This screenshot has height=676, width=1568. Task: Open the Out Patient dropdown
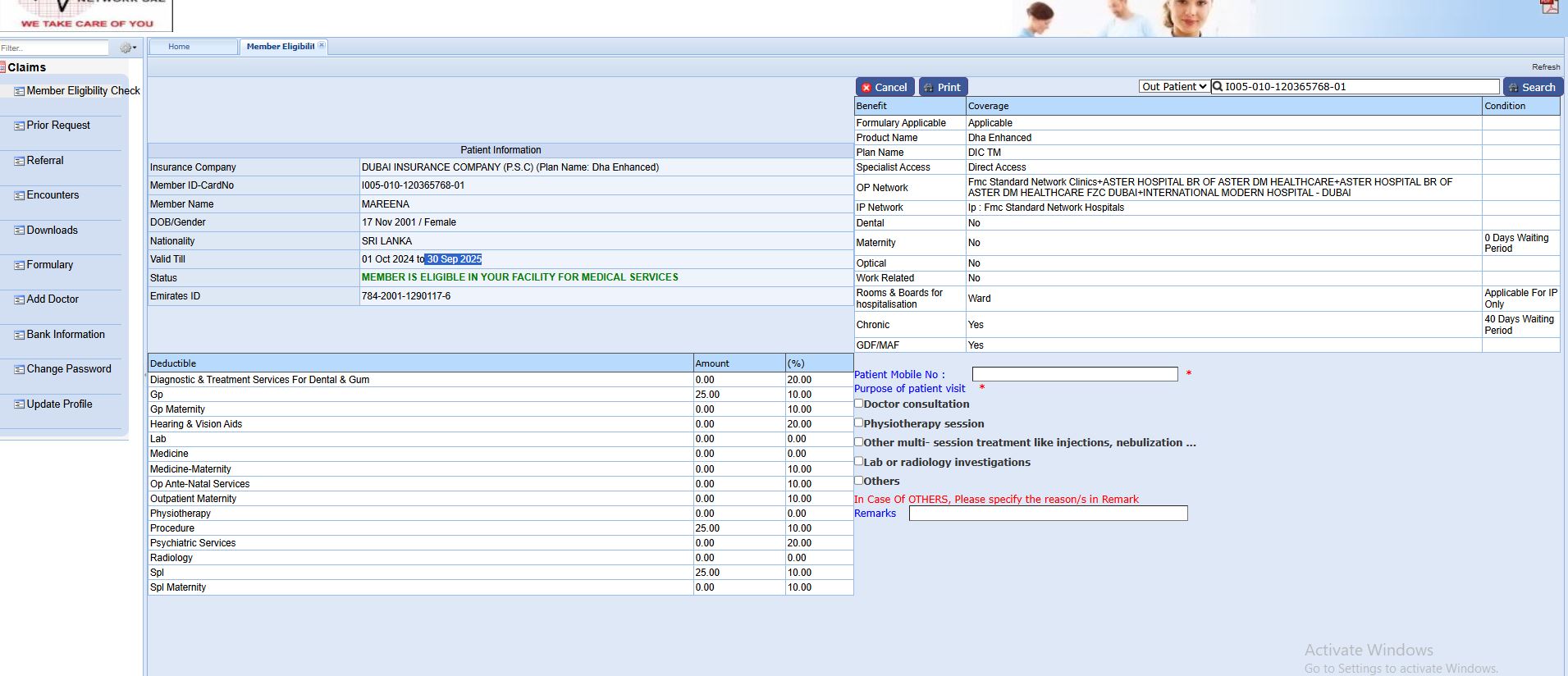coord(1173,87)
